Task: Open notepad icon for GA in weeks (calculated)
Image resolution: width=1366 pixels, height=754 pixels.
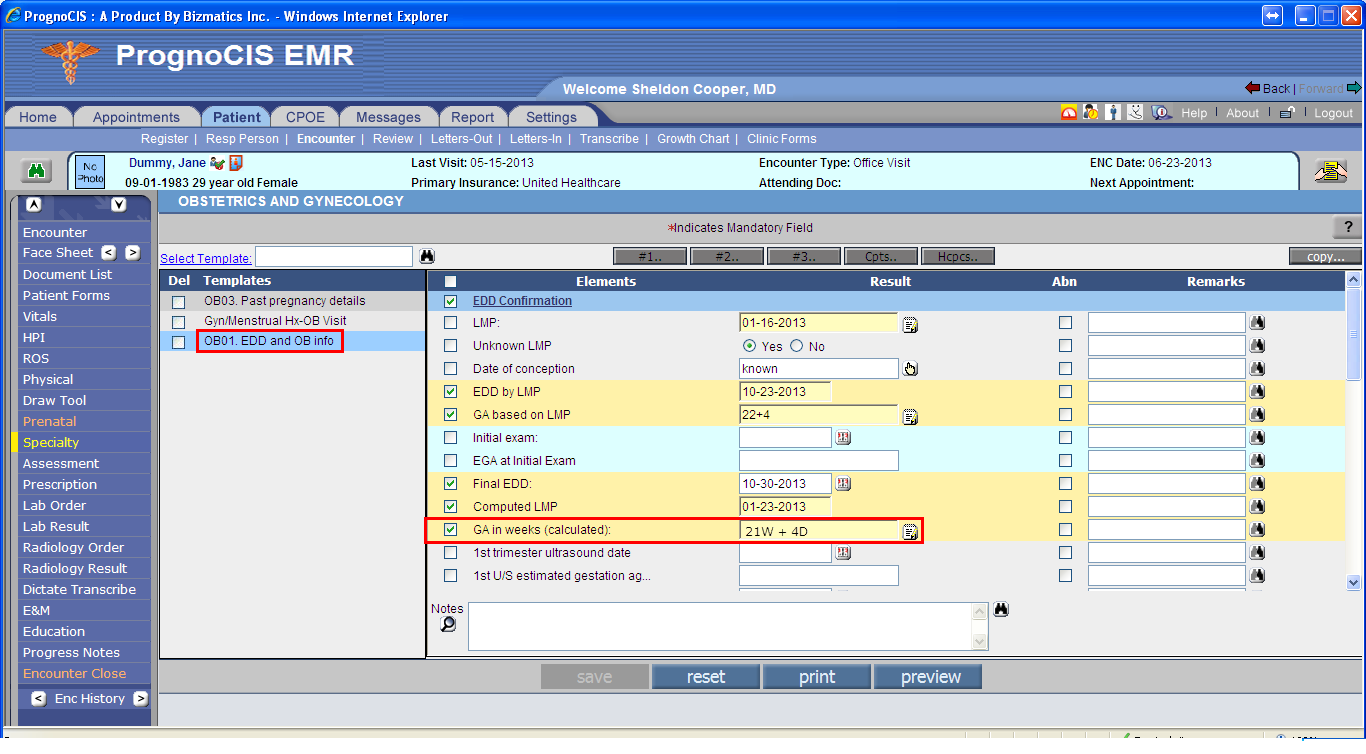Action: coord(910,531)
